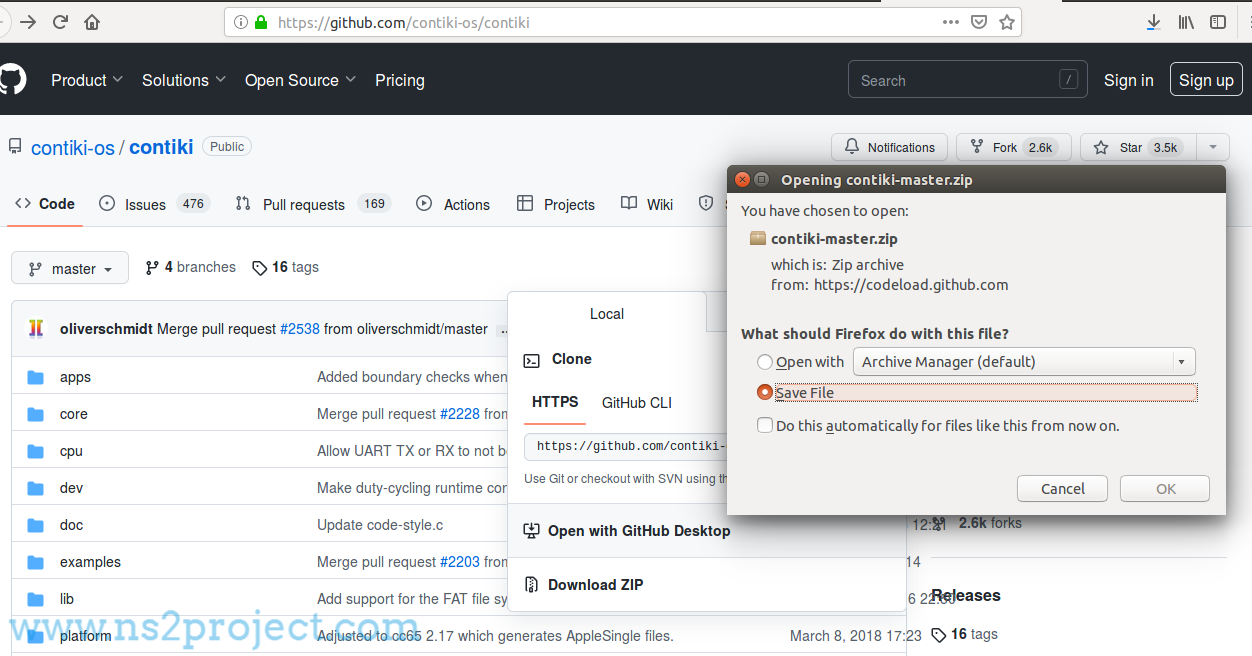The width and height of the screenshot is (1252, 656).
Task: Open the master branch selector
Action: (x=70, y=268)
